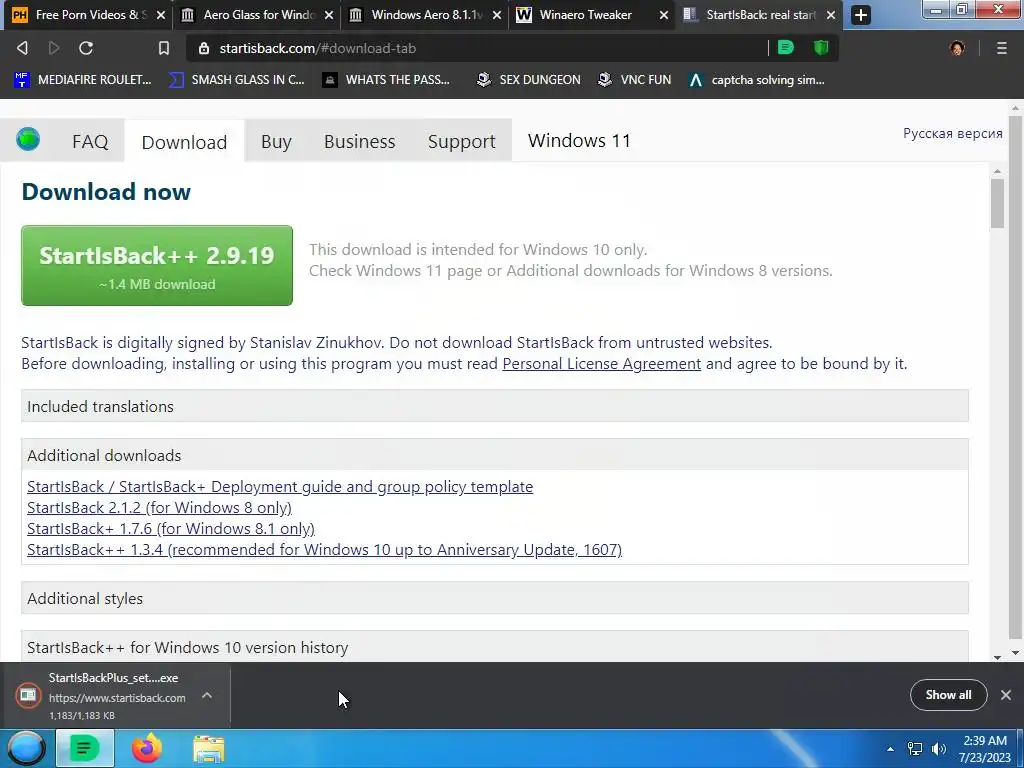Screen dimensions: 1024x768
Task: Collapse Additional downloads section
Action: click(x=494, y=455)
